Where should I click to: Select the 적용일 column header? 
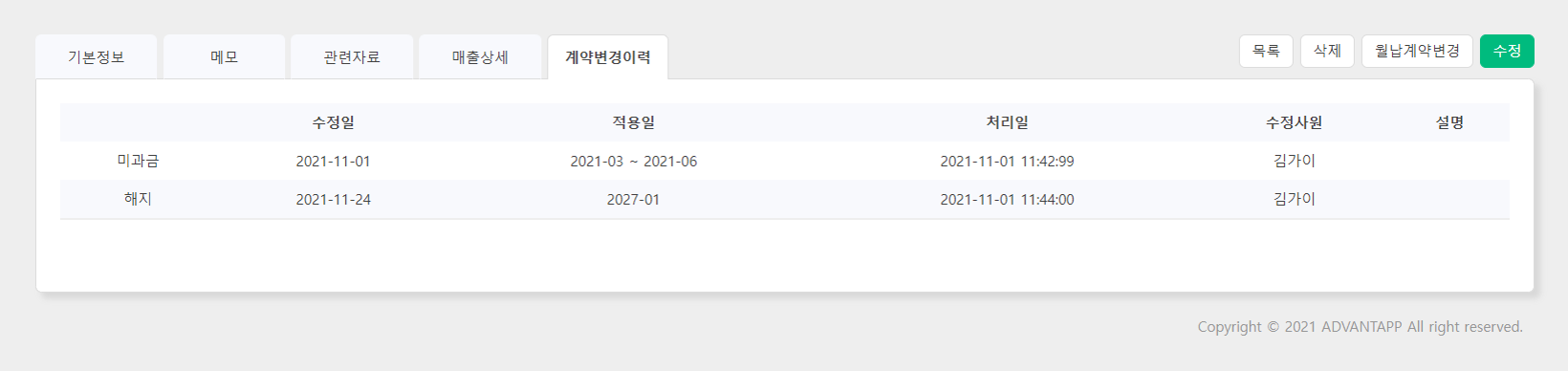coord(633,122)
